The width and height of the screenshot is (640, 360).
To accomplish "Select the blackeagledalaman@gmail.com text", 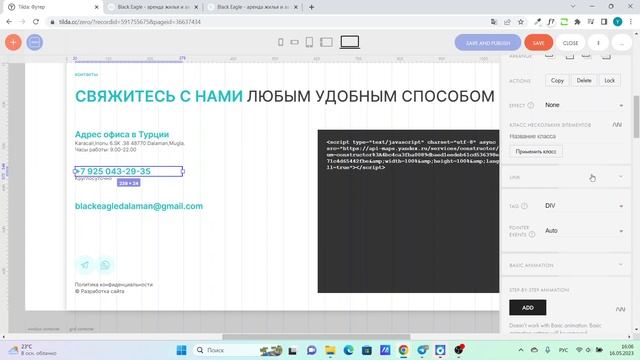I will (x=139, y=206).
